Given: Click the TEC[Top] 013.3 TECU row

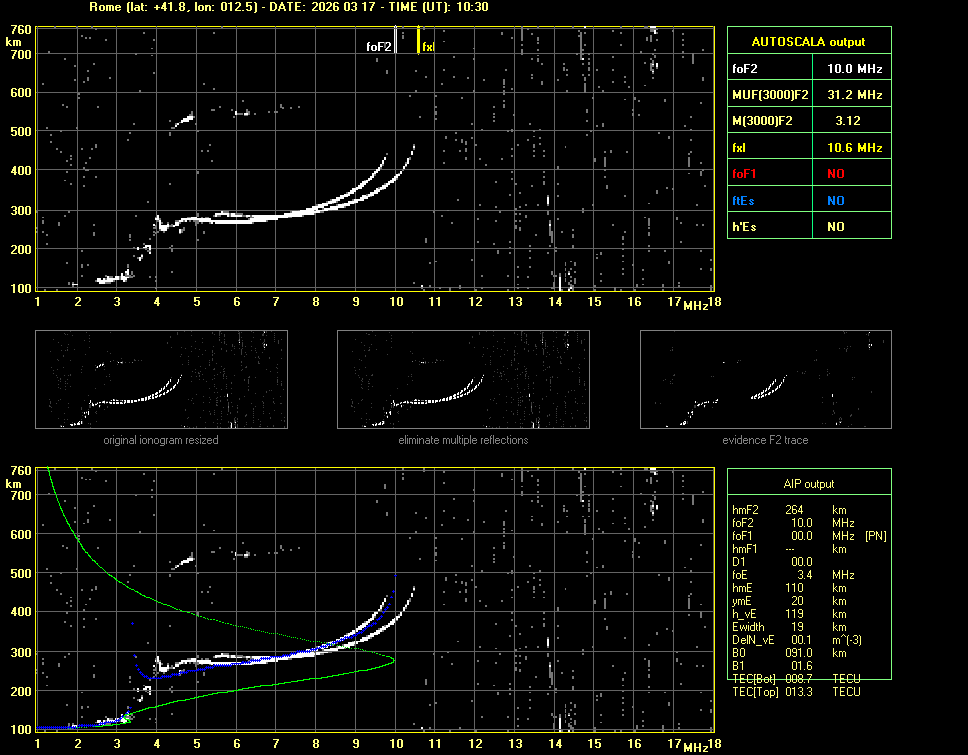Looking at the screenshot, I should pos(796,691).
